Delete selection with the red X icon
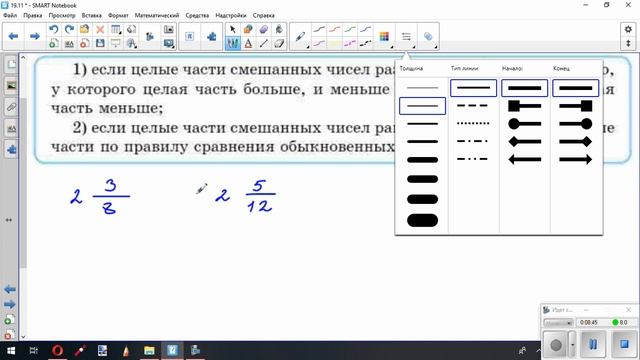This screenshot has width=640, height=360. point(100,29)
